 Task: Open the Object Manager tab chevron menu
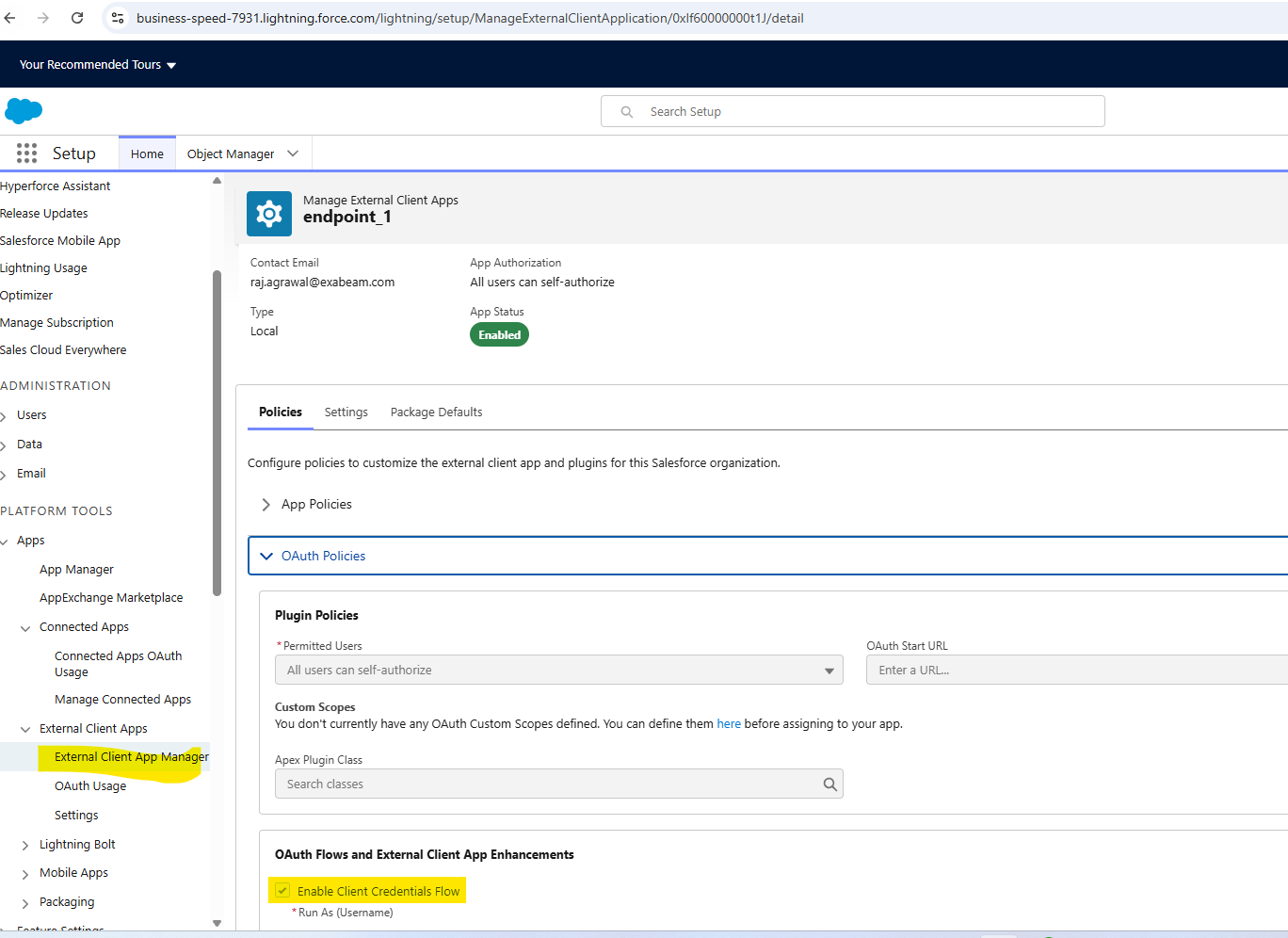pyautogui.click(x=293, y=154)
